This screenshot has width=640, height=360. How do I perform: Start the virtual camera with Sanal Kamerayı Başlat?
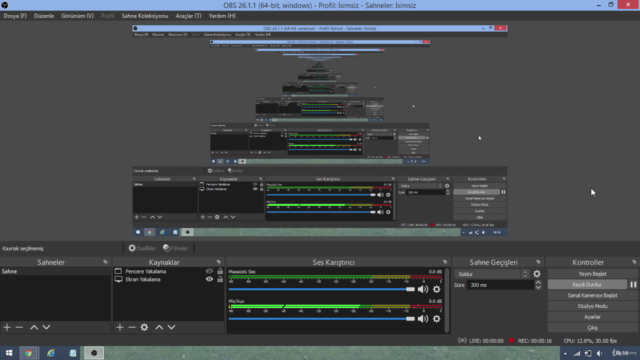[592, 295]
